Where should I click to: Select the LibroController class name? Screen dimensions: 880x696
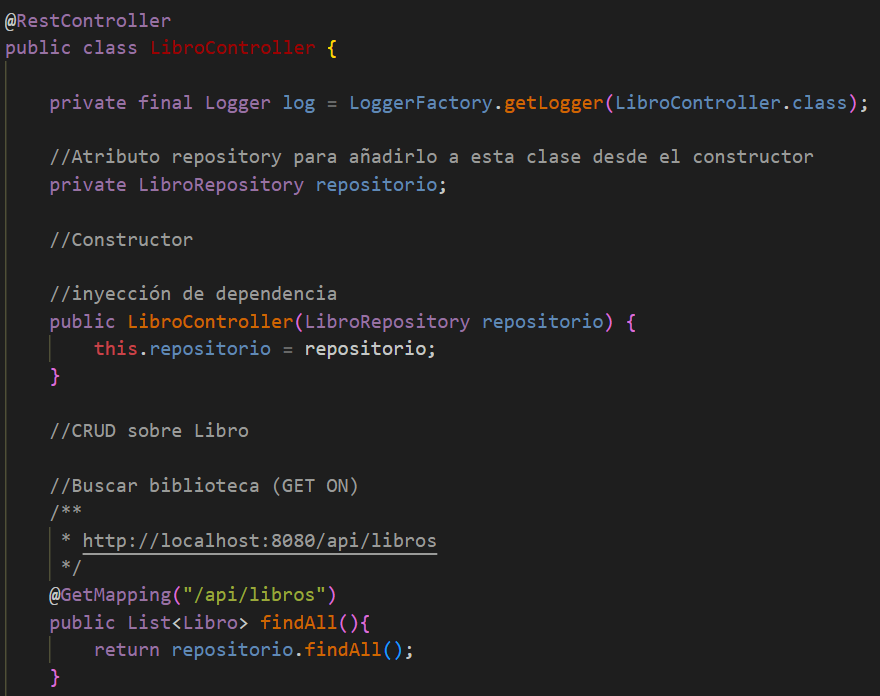coord(233,47)
